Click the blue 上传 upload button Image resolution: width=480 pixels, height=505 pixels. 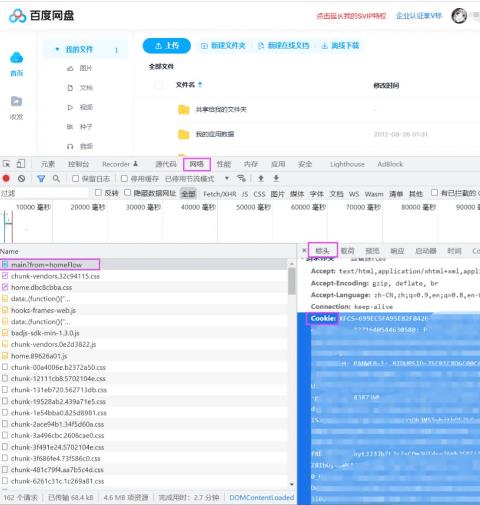point(167,46)
